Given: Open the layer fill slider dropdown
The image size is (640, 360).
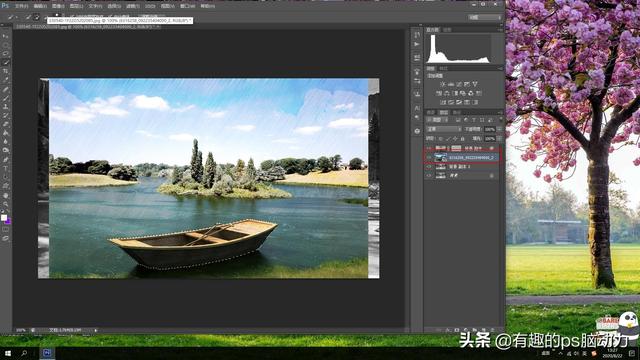Looking at the screenshot, I should pyautogui.click(x=499, y=139).
